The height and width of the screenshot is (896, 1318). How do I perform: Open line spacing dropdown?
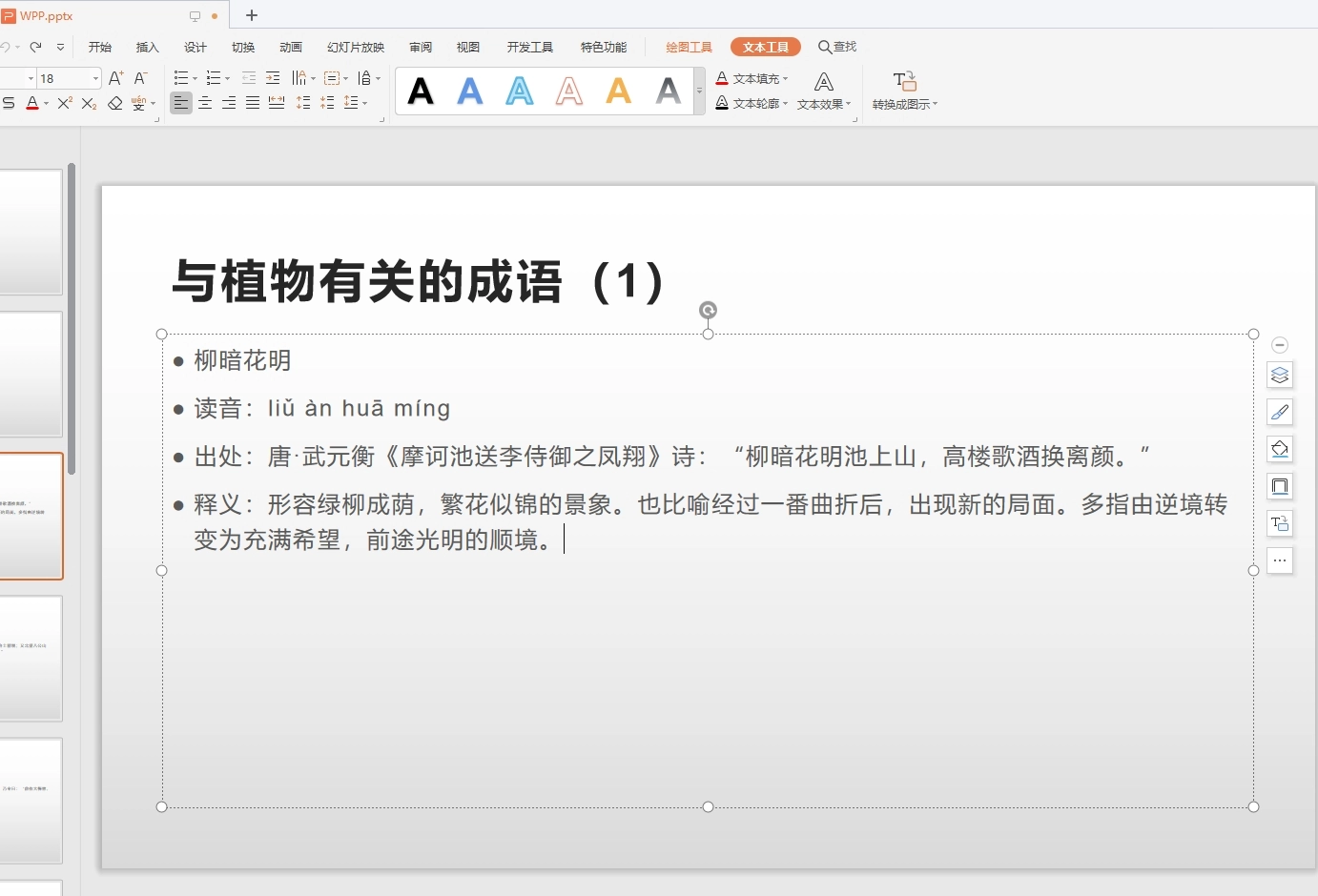pos(355,103)
